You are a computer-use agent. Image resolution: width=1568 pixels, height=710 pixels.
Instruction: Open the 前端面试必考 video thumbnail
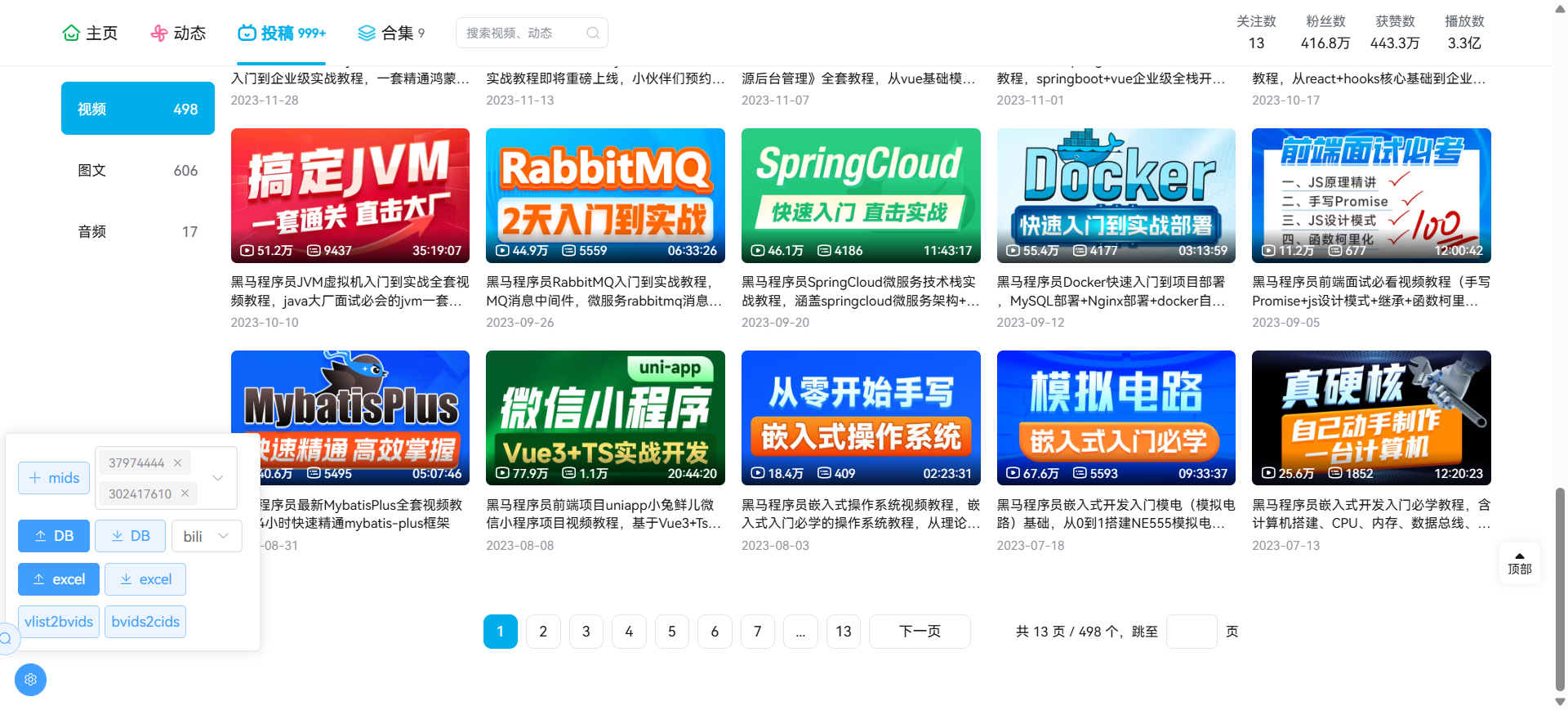point(1371,195)
